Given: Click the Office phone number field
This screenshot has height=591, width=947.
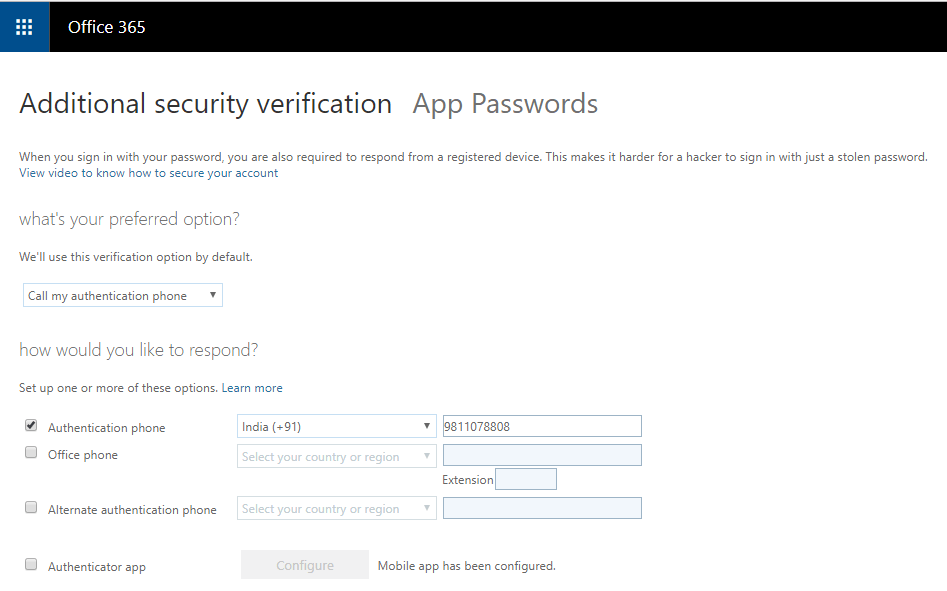Looking at the screenshot, I should [x=541, y=454].
